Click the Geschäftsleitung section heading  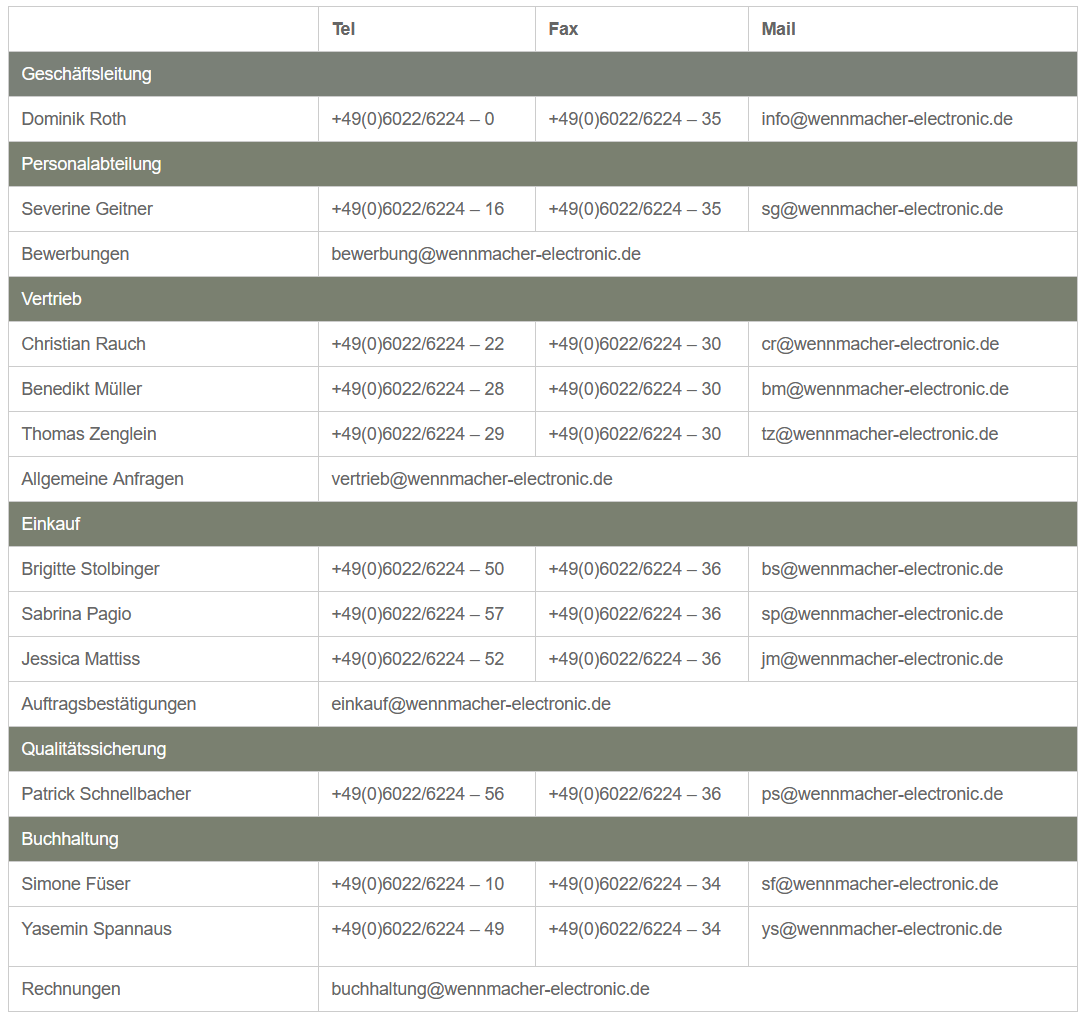click(x=87, y=74)
